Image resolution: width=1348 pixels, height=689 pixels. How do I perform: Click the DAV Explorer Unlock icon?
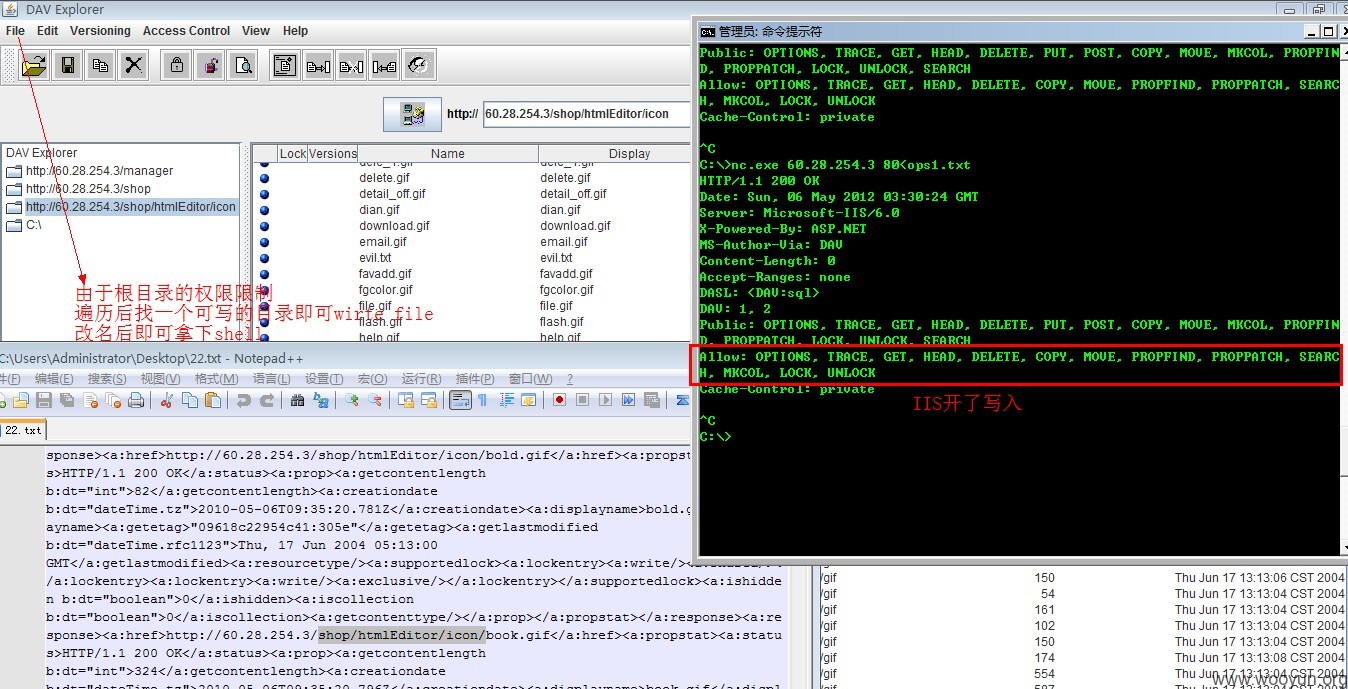[x=210, y=66]
